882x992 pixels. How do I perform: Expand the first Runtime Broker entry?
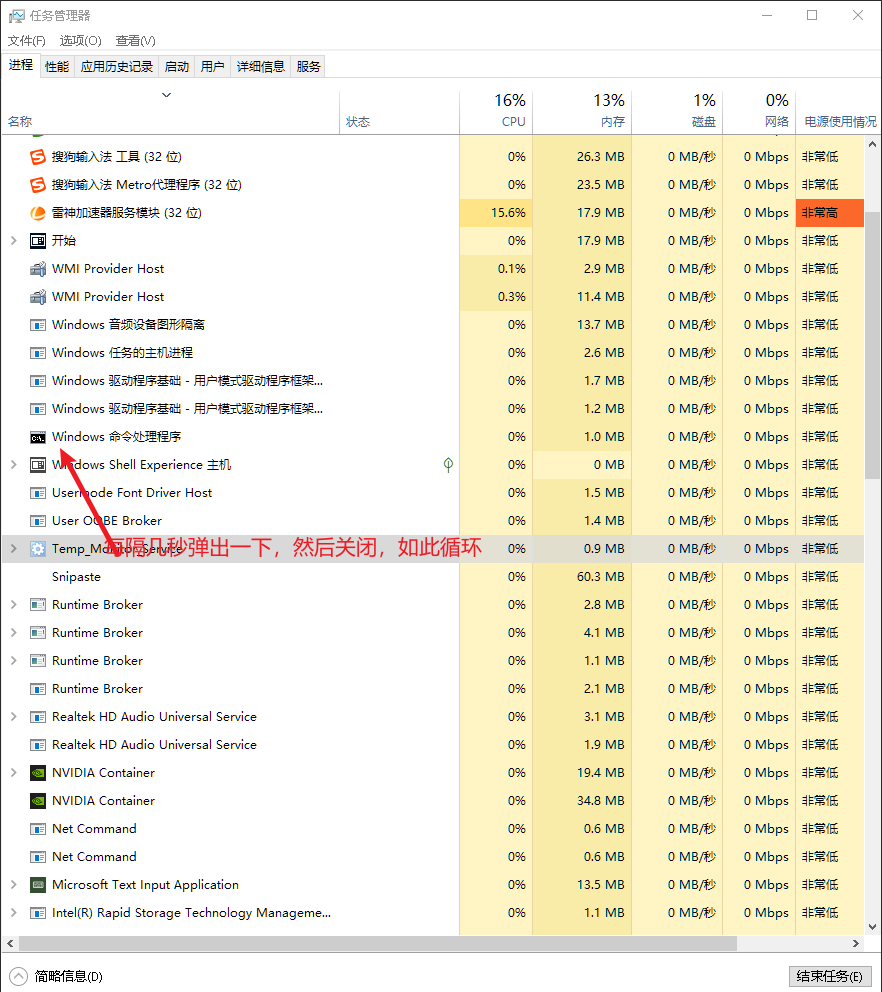(13, 605)
